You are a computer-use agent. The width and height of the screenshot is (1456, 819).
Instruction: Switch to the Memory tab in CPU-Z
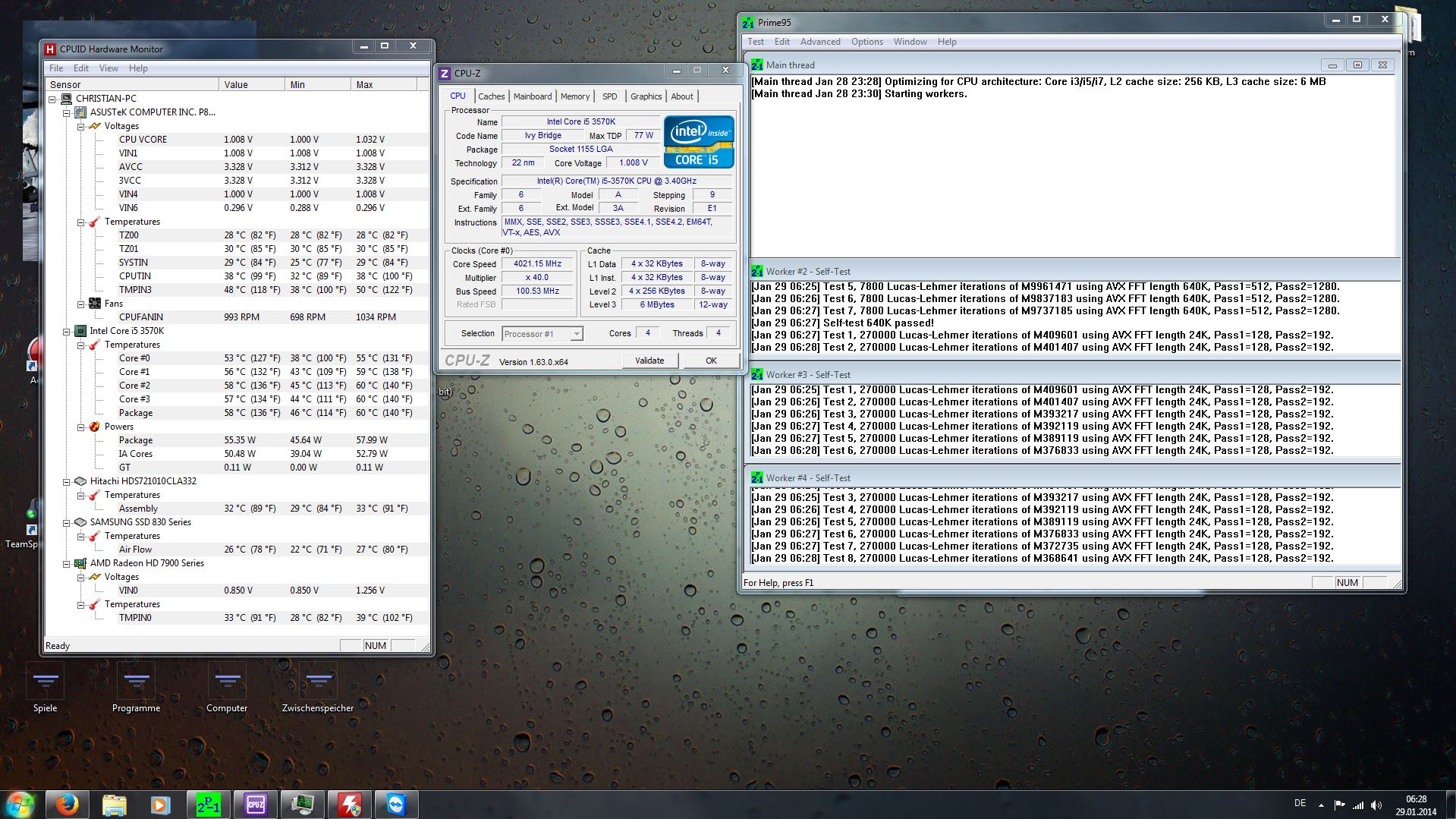click(x=575, y=96)
